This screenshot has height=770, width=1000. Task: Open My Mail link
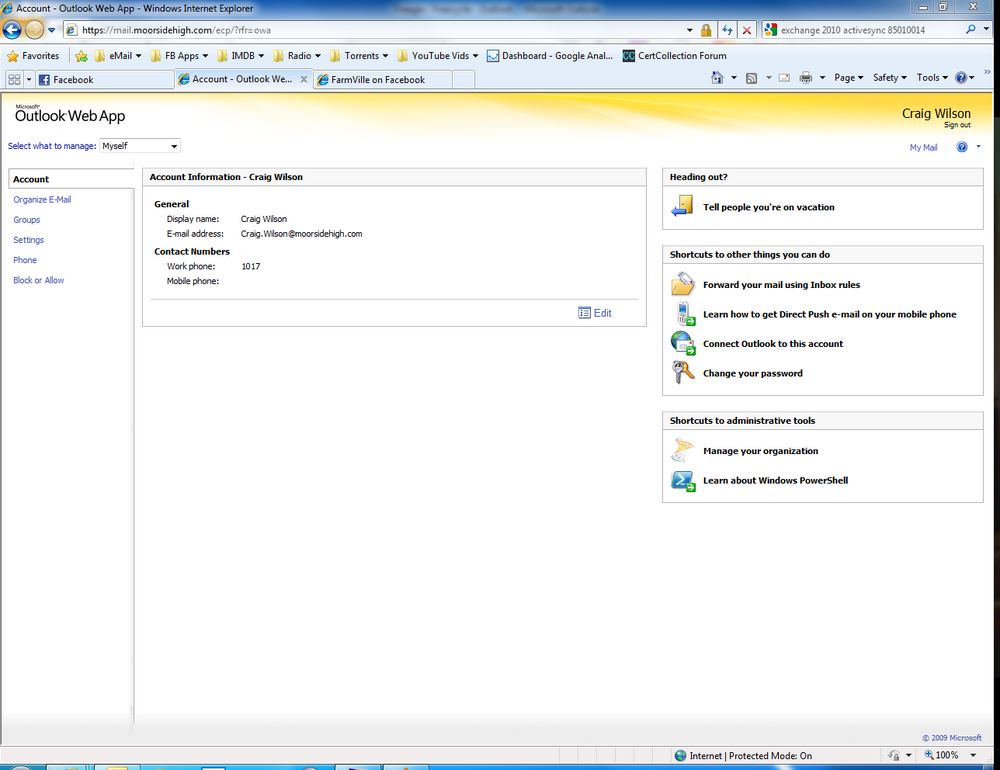click(x=923, y=147)
